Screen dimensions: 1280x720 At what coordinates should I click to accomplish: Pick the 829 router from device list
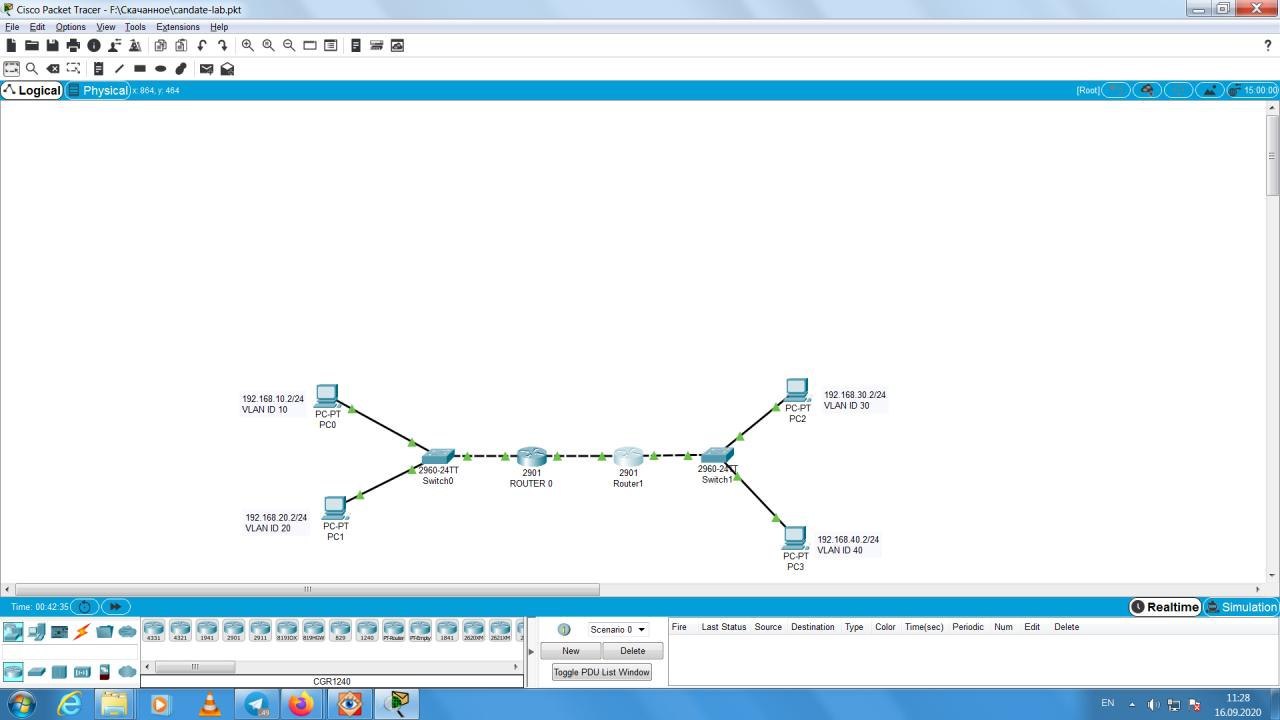click(x=340, y=631)
